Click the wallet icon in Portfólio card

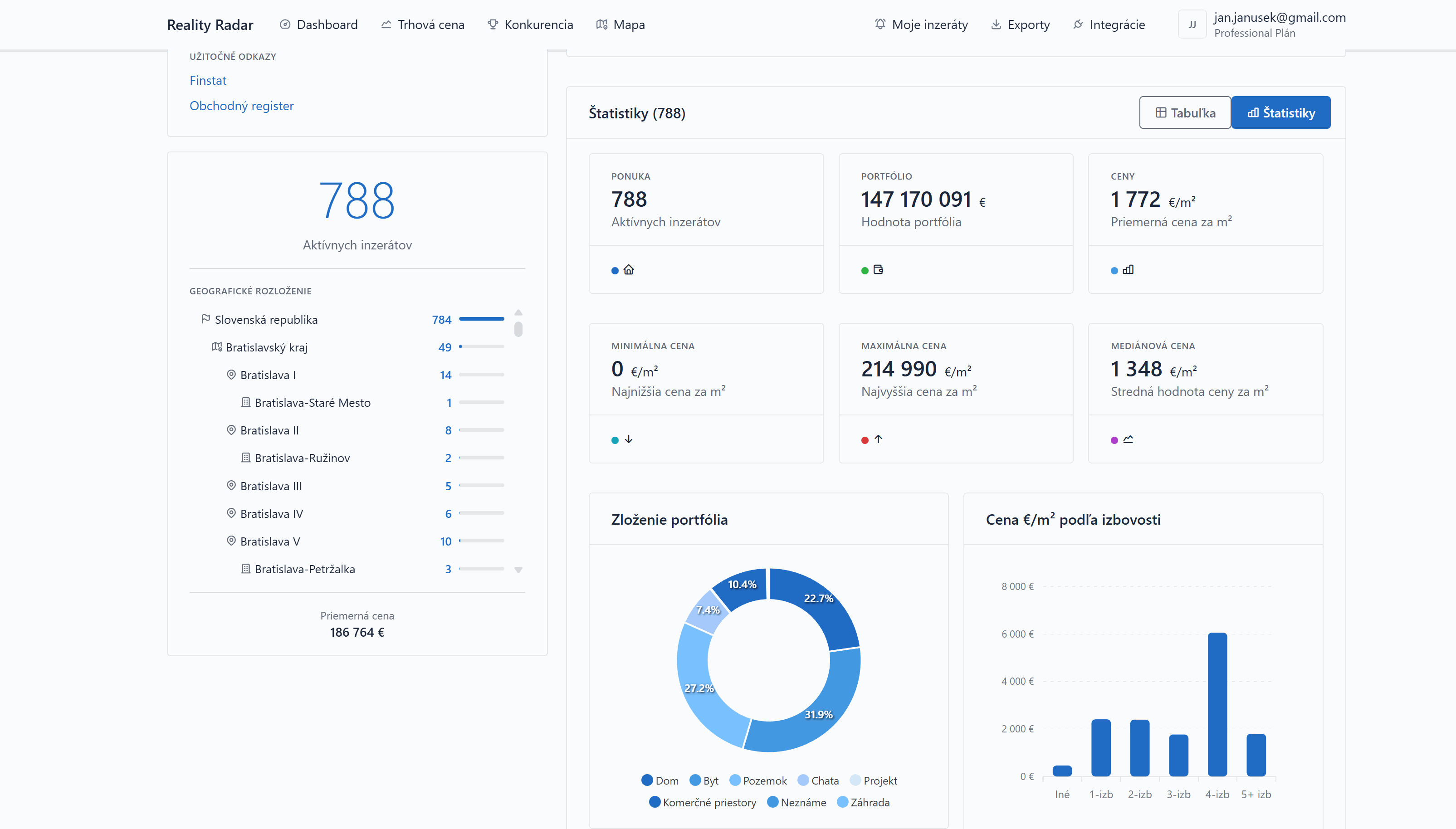pos(878,270)
